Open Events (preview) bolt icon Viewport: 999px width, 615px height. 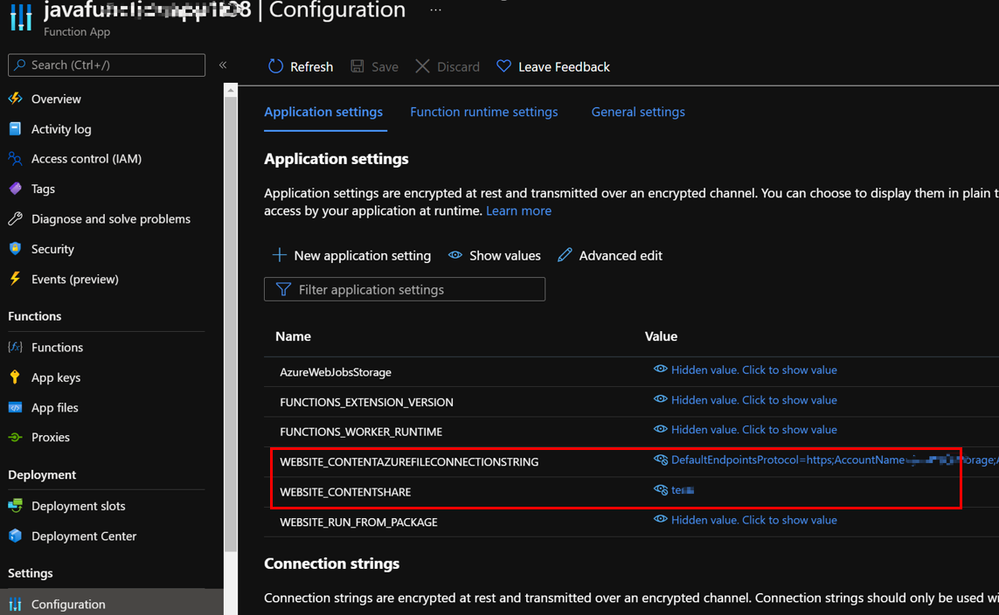(15, 279)
